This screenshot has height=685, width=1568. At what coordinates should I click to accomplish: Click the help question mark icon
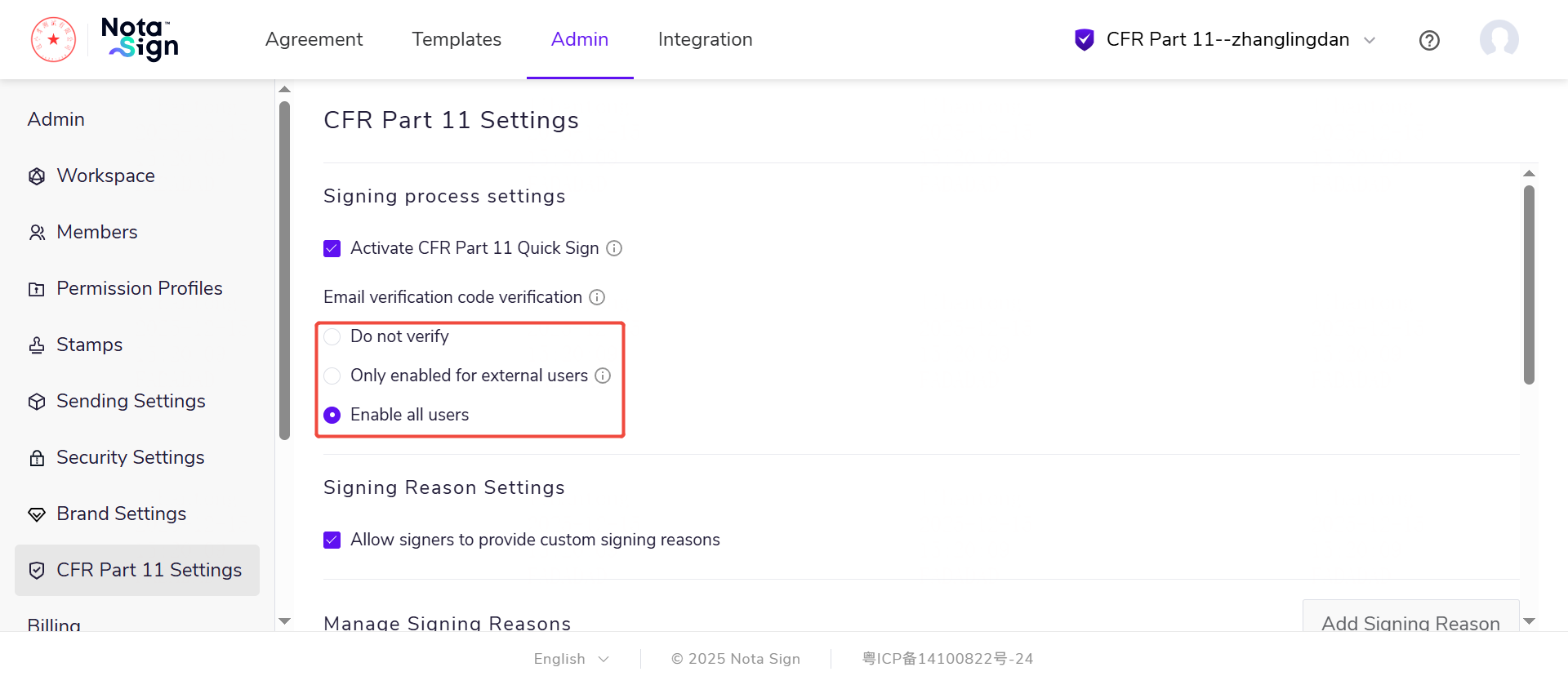tap(1429, 40)
